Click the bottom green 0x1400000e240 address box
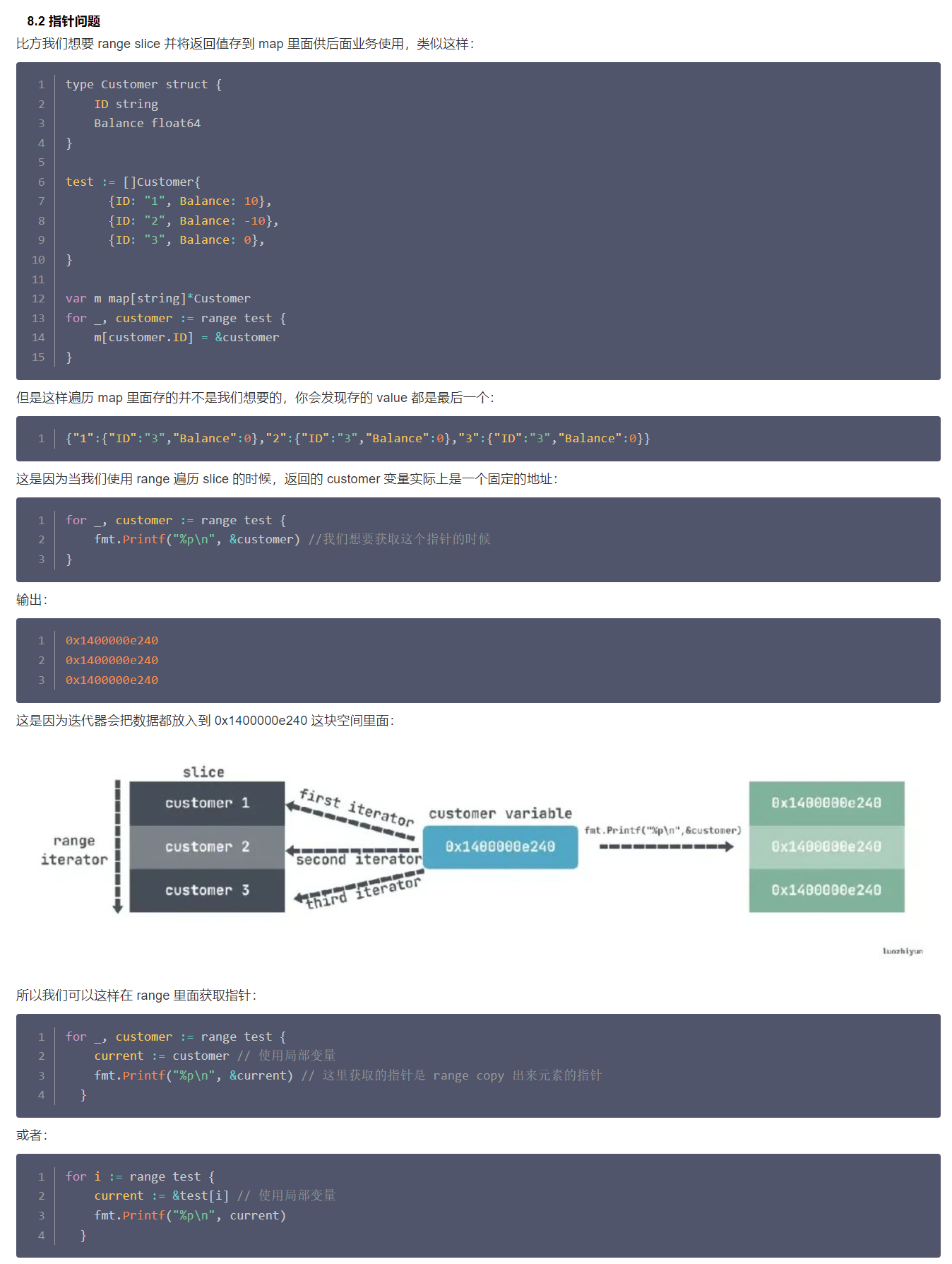 pos(826,890)
